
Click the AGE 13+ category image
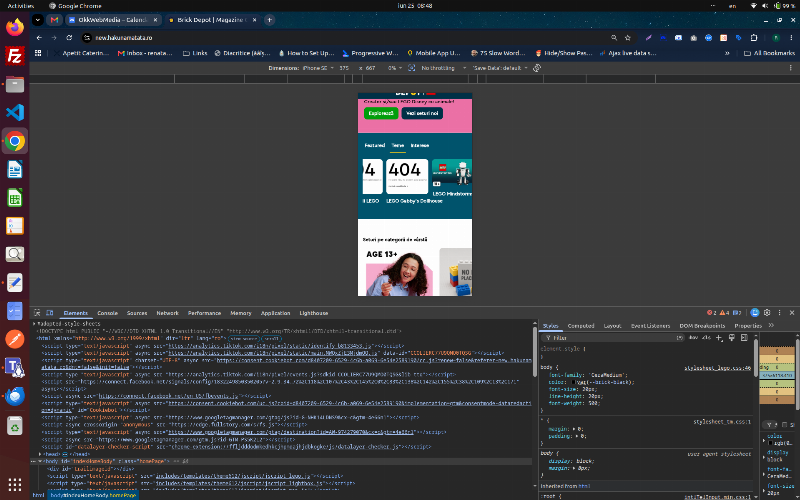398,271
